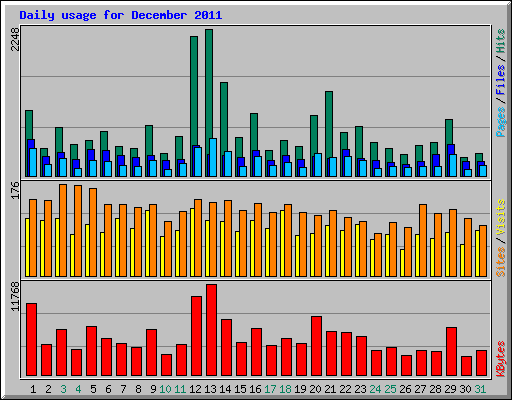Select the yellow bar for day 26

pos(402,263)
